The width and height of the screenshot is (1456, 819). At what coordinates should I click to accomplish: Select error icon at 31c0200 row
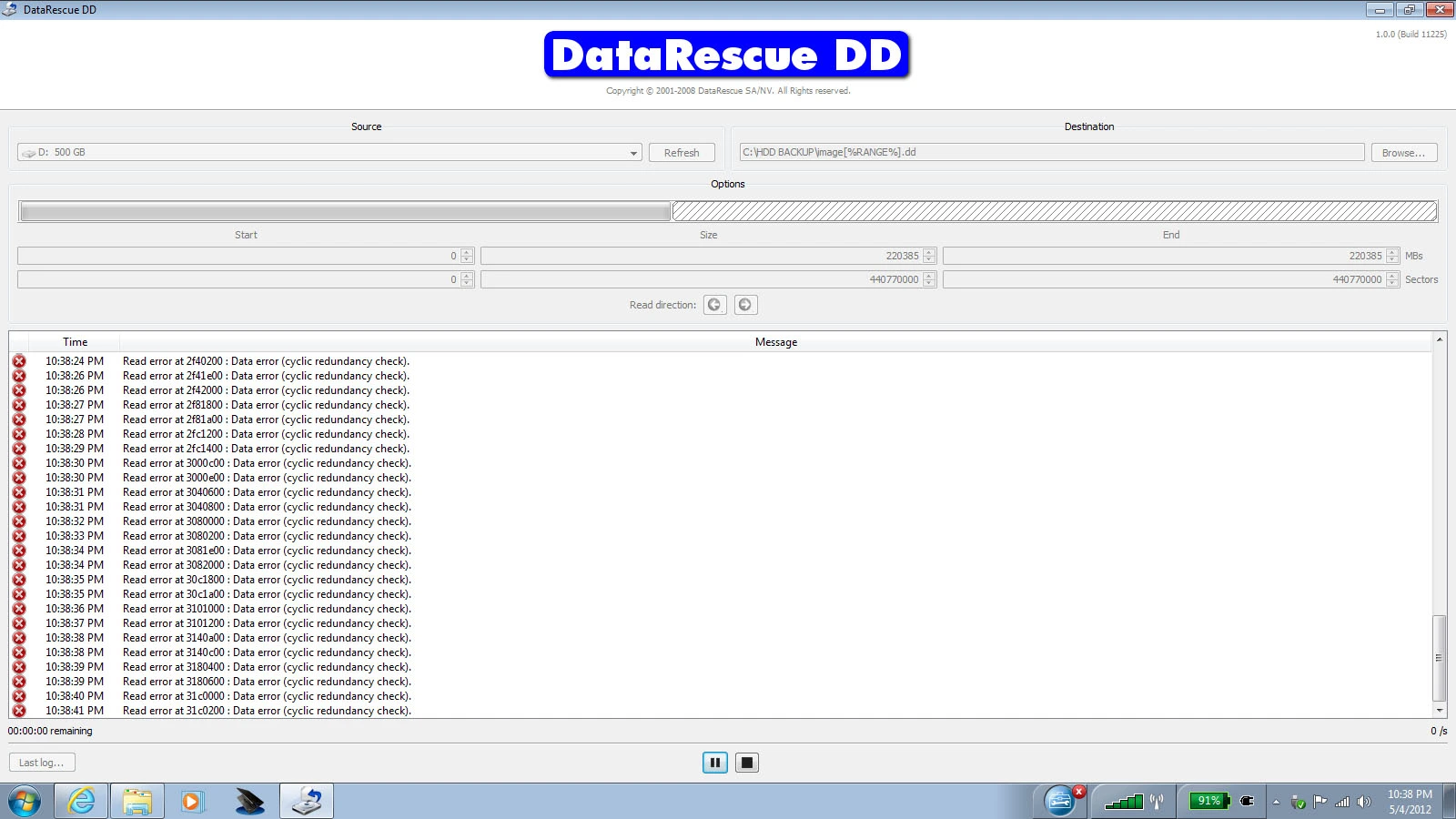(19, 711)
